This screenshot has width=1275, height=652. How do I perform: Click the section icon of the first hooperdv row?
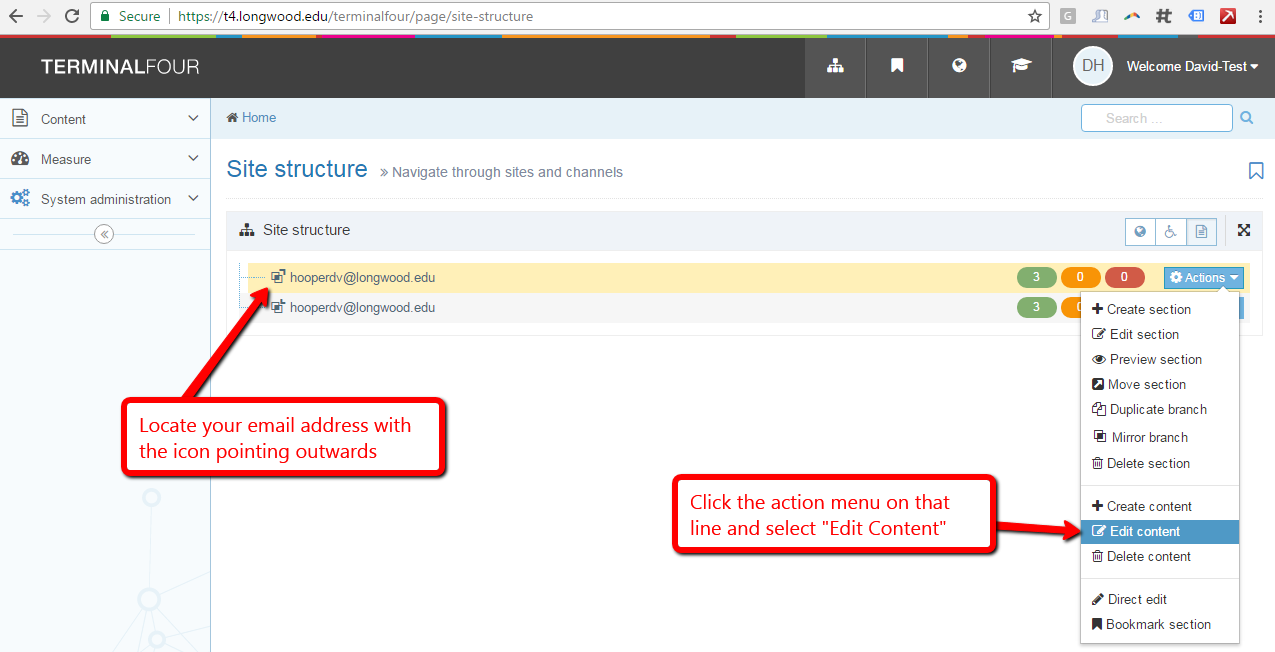click(279, 277)
